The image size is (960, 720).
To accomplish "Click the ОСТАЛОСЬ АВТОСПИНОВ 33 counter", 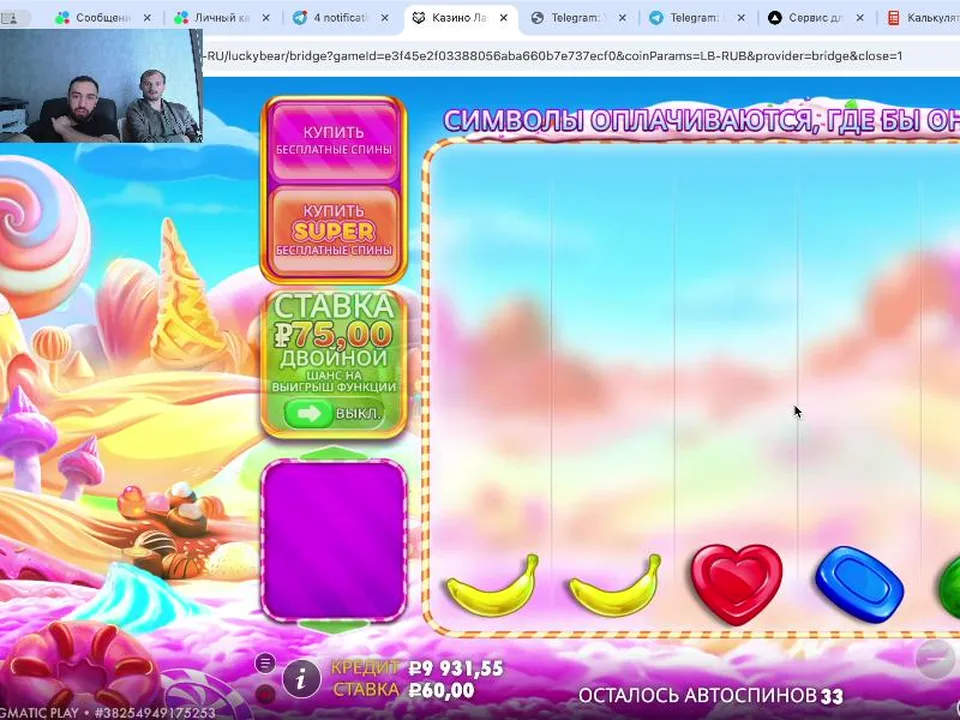I will point(711,696).
